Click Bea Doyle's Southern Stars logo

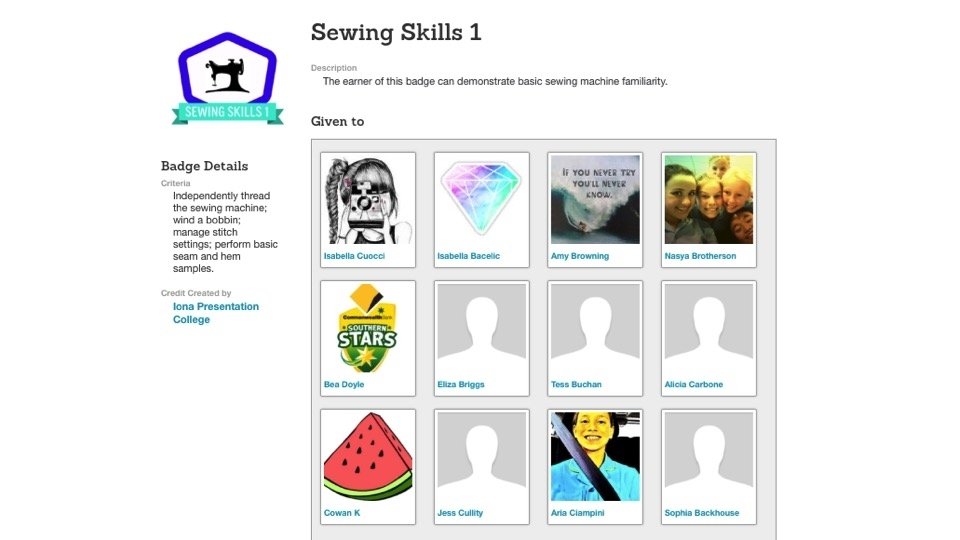pyautogui.click(x=368, y=328)
